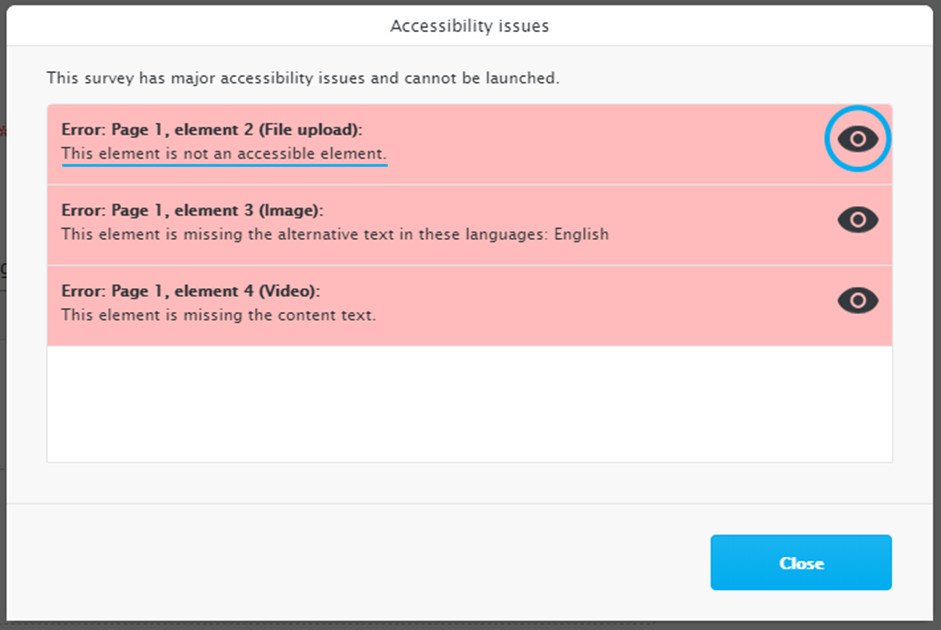Click the eye icon for Image error
Viewport: 941px width, 630px height.
pos(858,220)
